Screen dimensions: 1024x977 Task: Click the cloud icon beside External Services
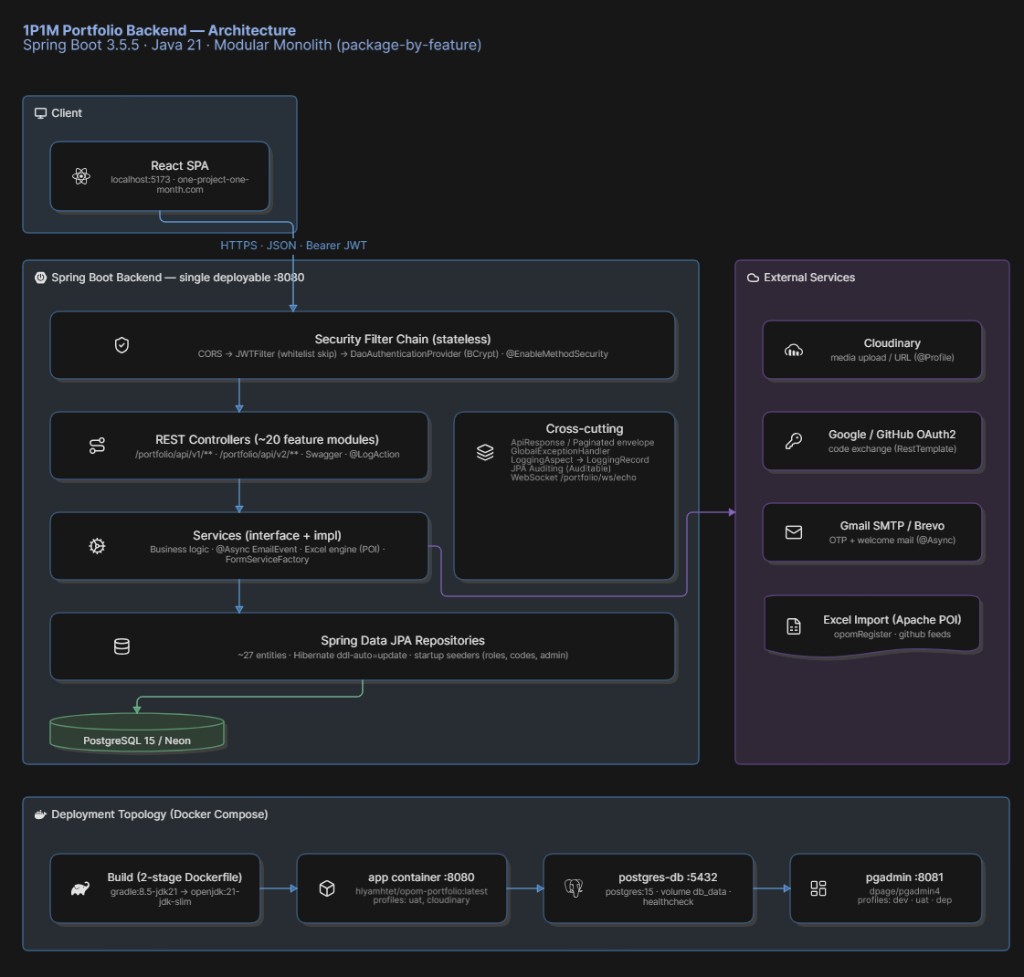(753, 278)
